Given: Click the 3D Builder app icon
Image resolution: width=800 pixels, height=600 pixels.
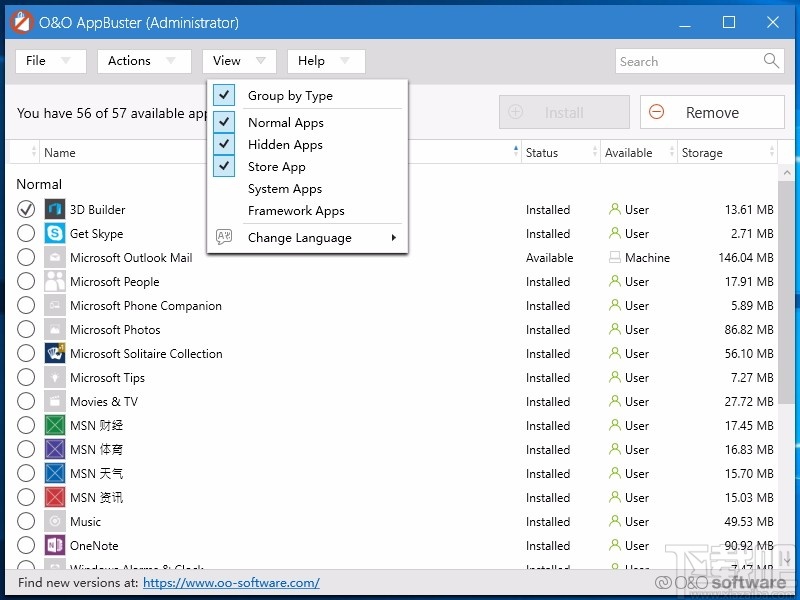Looking at the screenshot, I should (x=54, y=209).
